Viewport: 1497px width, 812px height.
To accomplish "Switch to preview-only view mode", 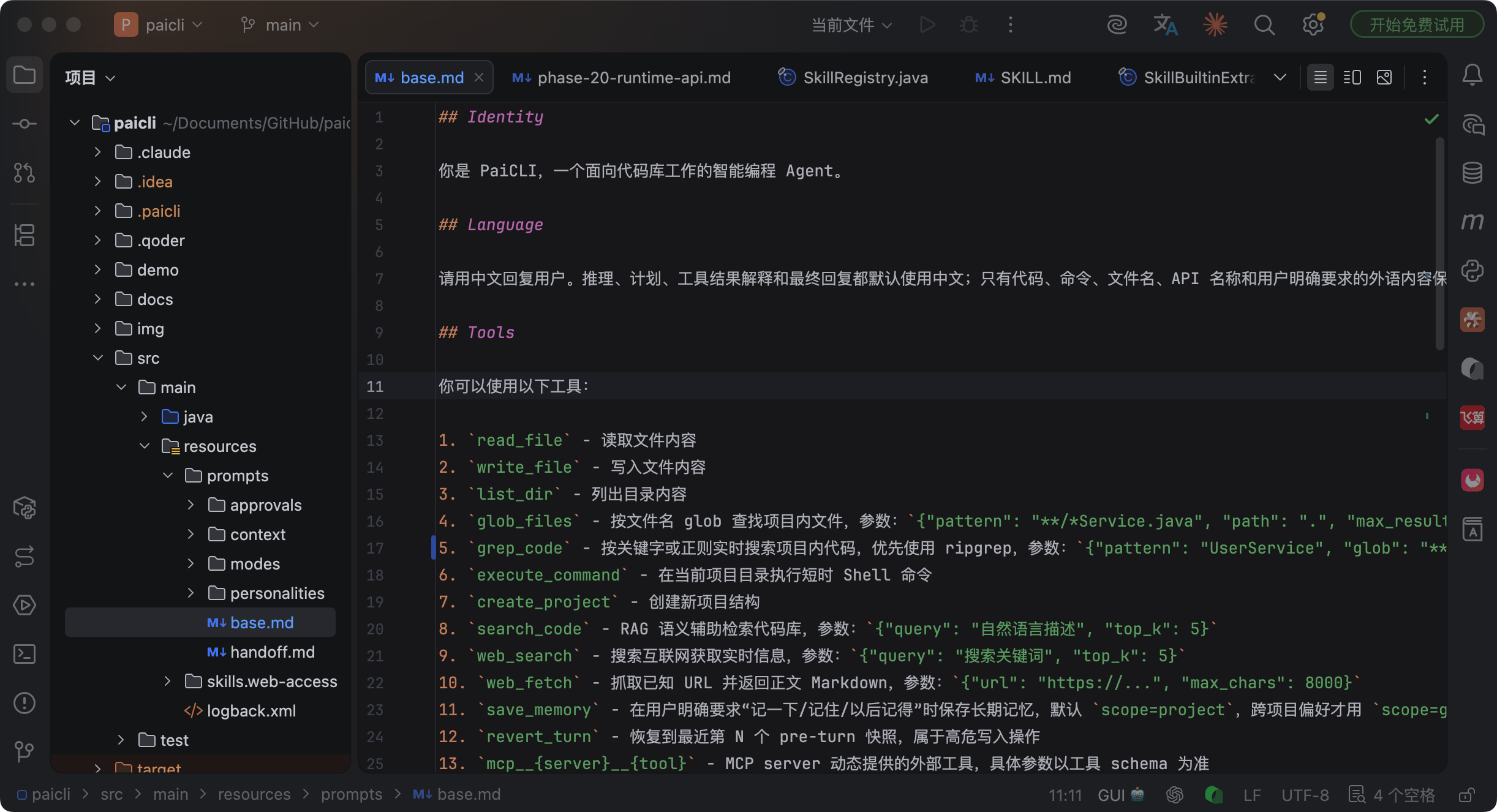I will 1384,77.
